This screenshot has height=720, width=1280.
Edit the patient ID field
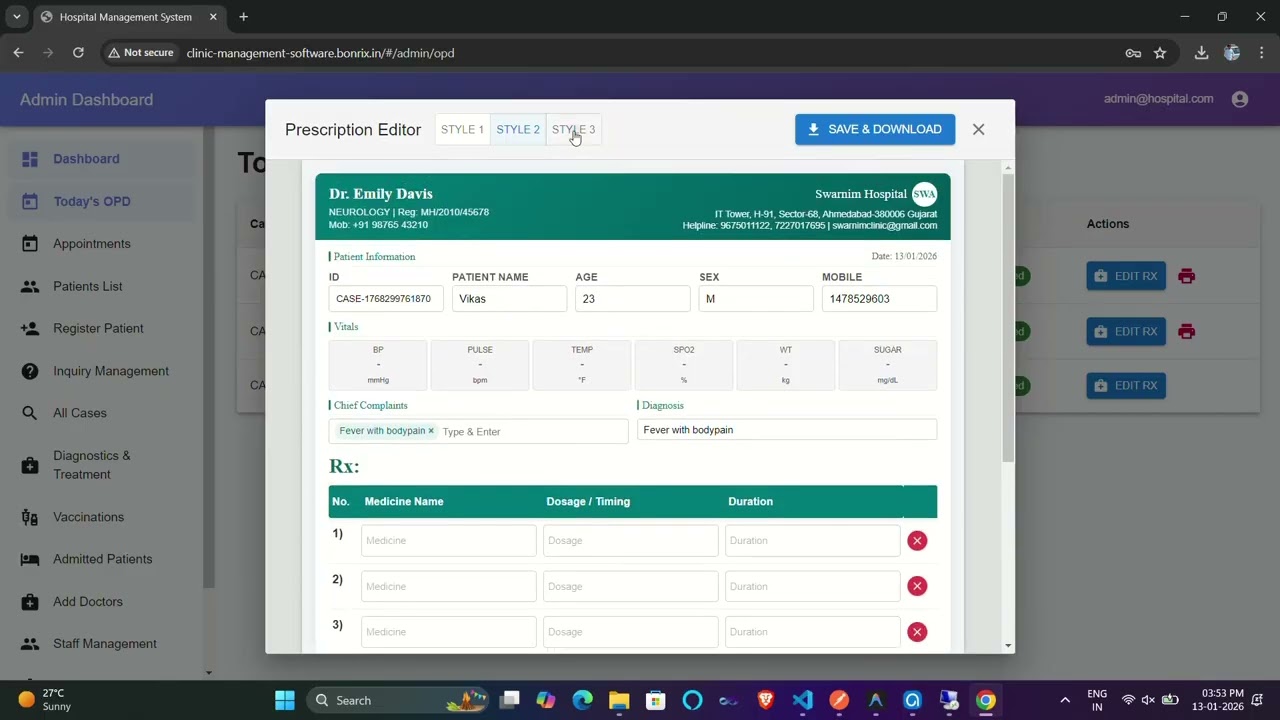click(x=386, y=299)
